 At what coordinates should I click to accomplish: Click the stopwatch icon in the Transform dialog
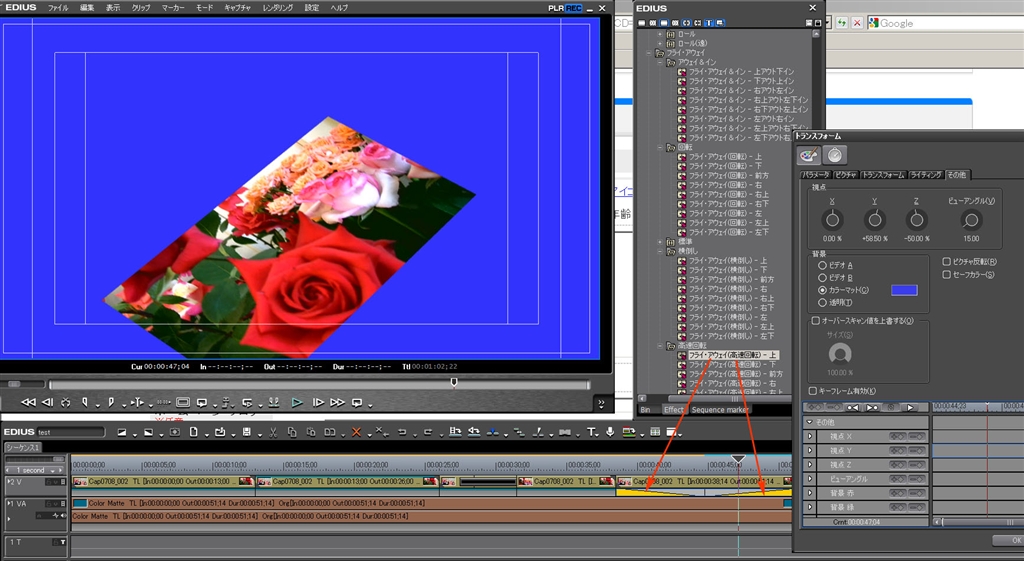[x=835, y=155]
